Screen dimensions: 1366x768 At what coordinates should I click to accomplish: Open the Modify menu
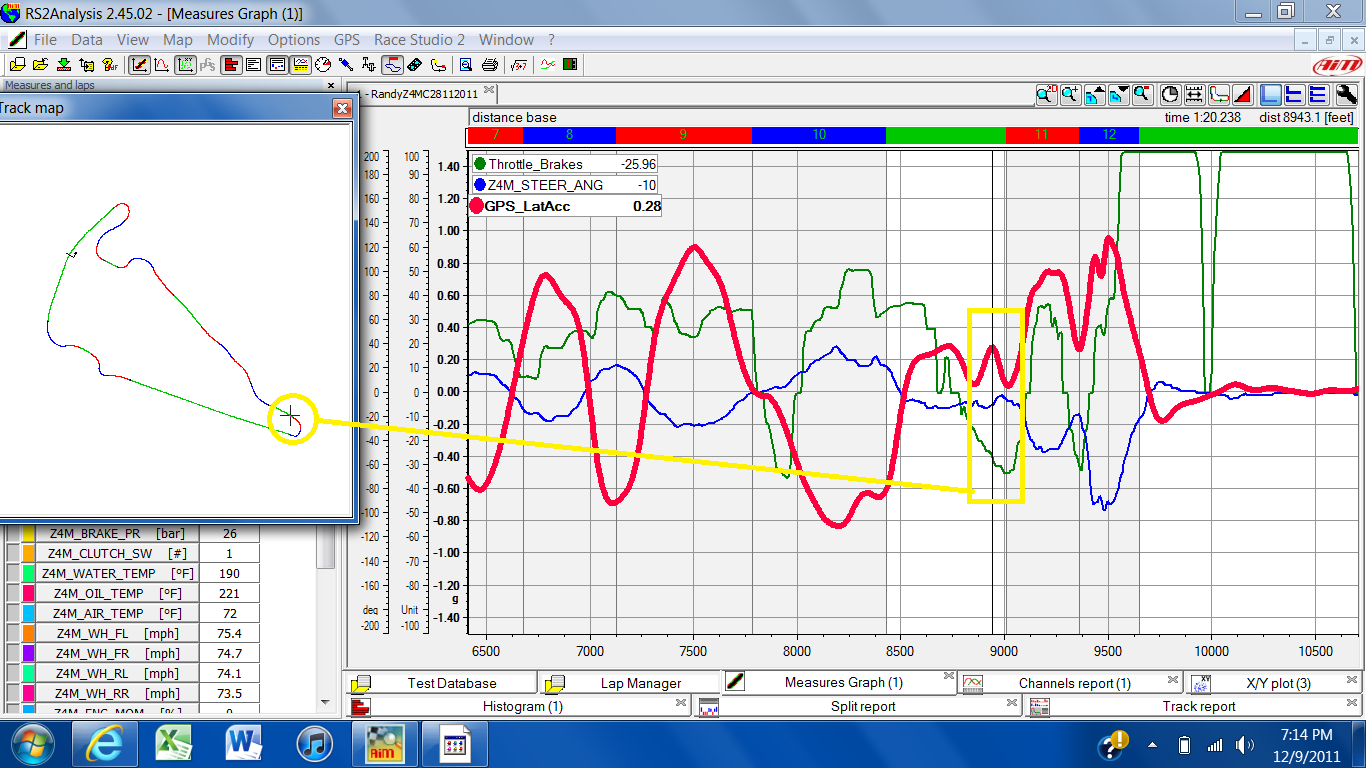point(230,40)
